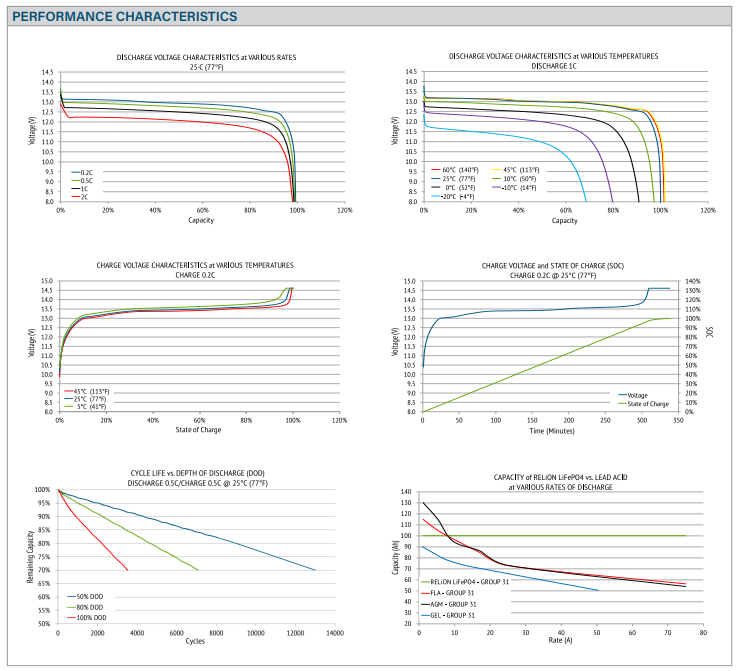The width and height of the screenshot is (739, 671).
Task: Click the RELION LiFePO4 - GROUP 31 legend
Action: click(472, 581)
